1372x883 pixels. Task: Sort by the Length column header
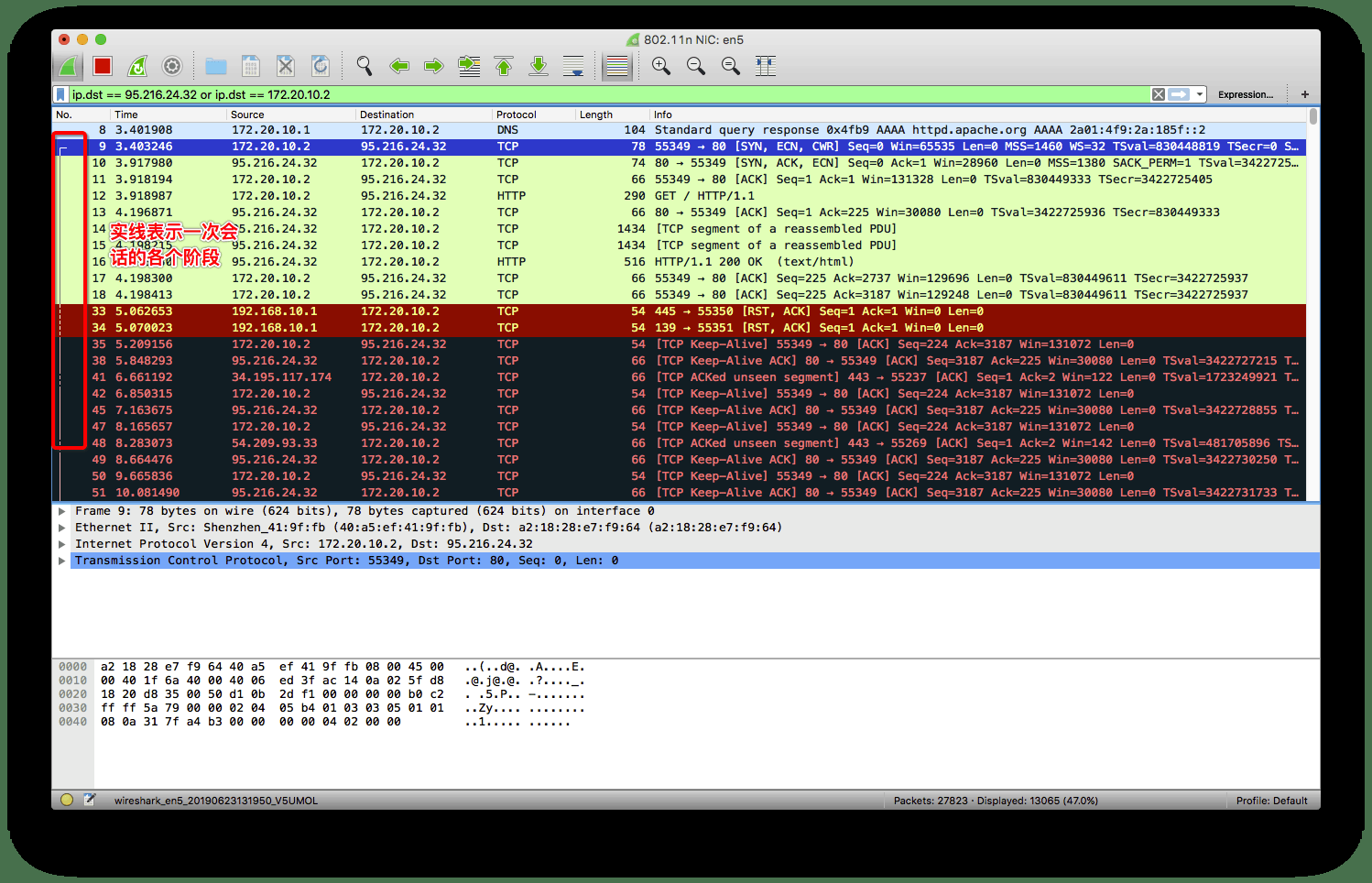point(613,114)
